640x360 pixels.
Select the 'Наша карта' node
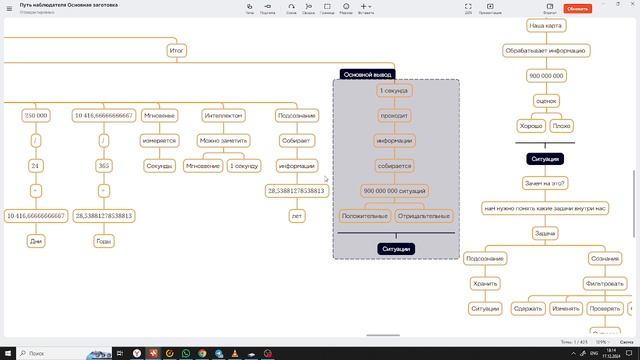pyautogui.click(x=546, y=25)
